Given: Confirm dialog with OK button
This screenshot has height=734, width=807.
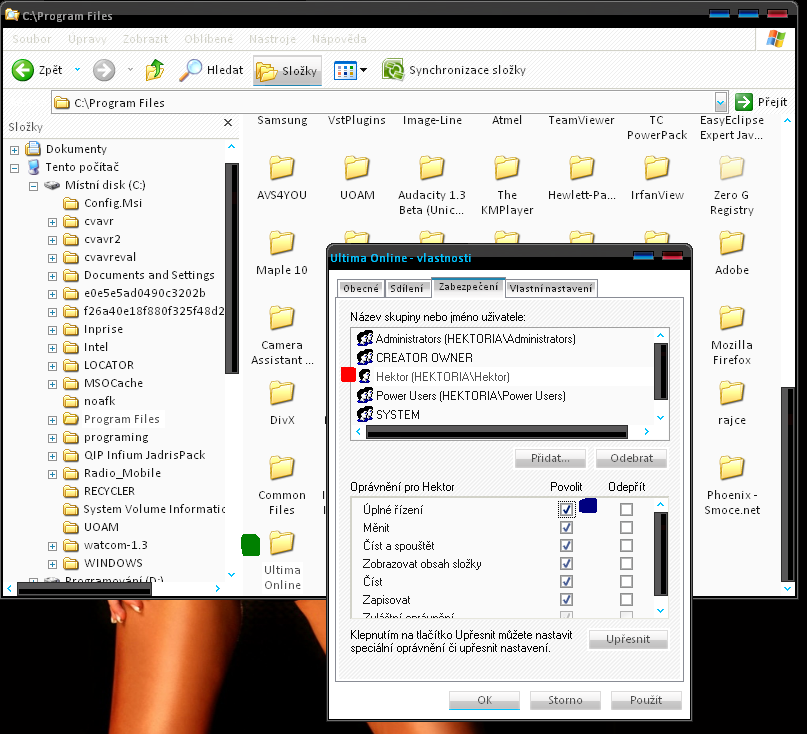Looking at the screenshot, I should 484,700.
